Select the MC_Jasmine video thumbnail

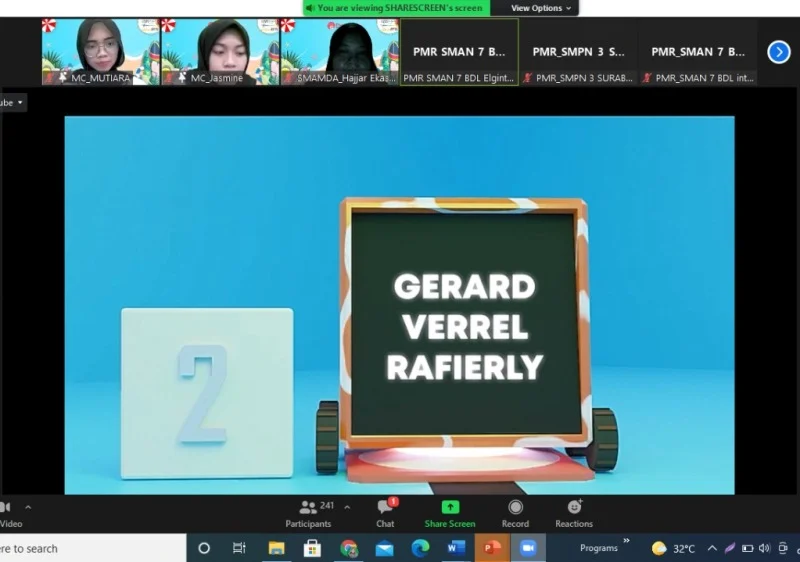(x=220, y=52)
